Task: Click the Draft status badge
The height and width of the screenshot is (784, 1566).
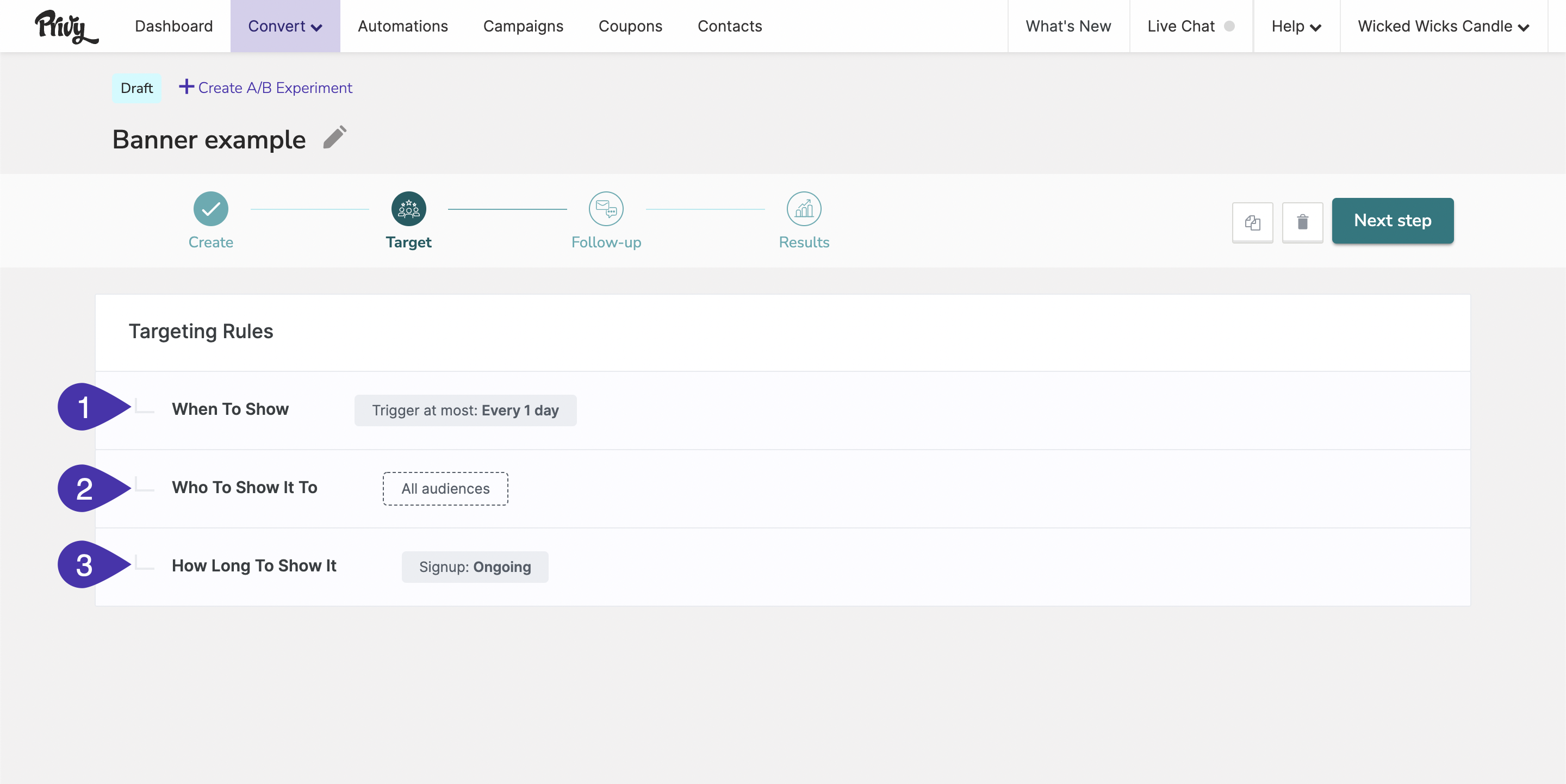Action: click(137, 88)
